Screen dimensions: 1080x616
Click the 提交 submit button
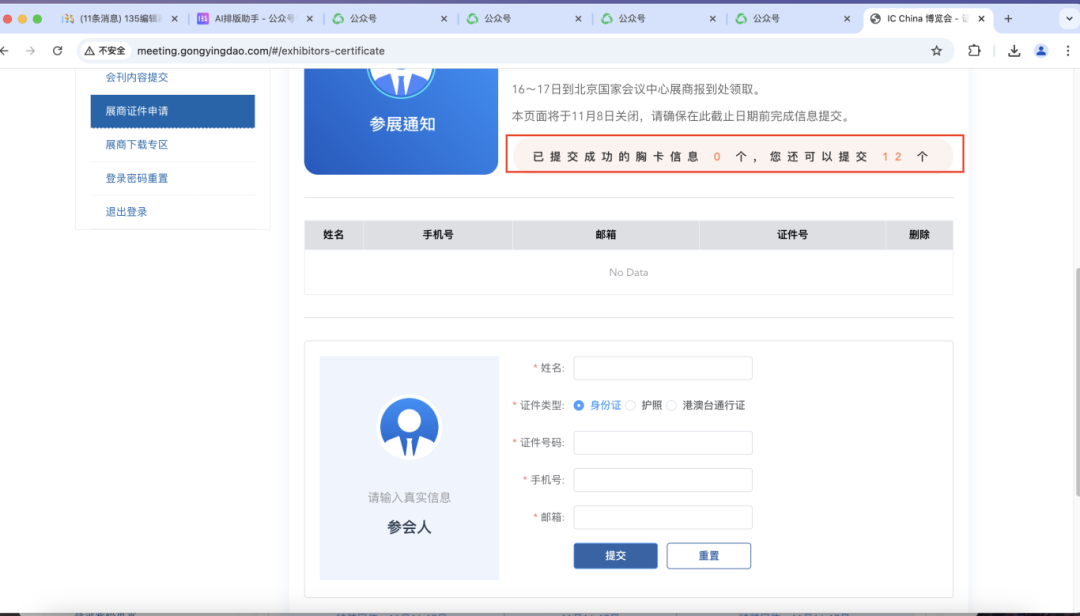[x=615, y=555]
